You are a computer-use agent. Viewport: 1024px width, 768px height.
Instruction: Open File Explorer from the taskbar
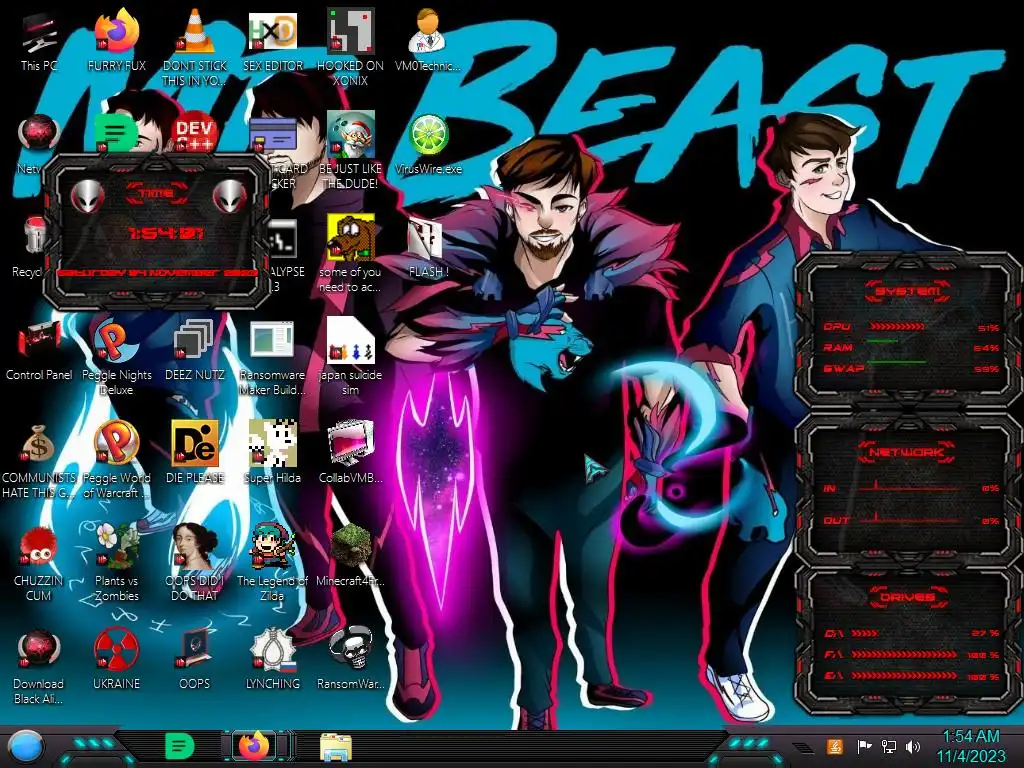point(336,748)
